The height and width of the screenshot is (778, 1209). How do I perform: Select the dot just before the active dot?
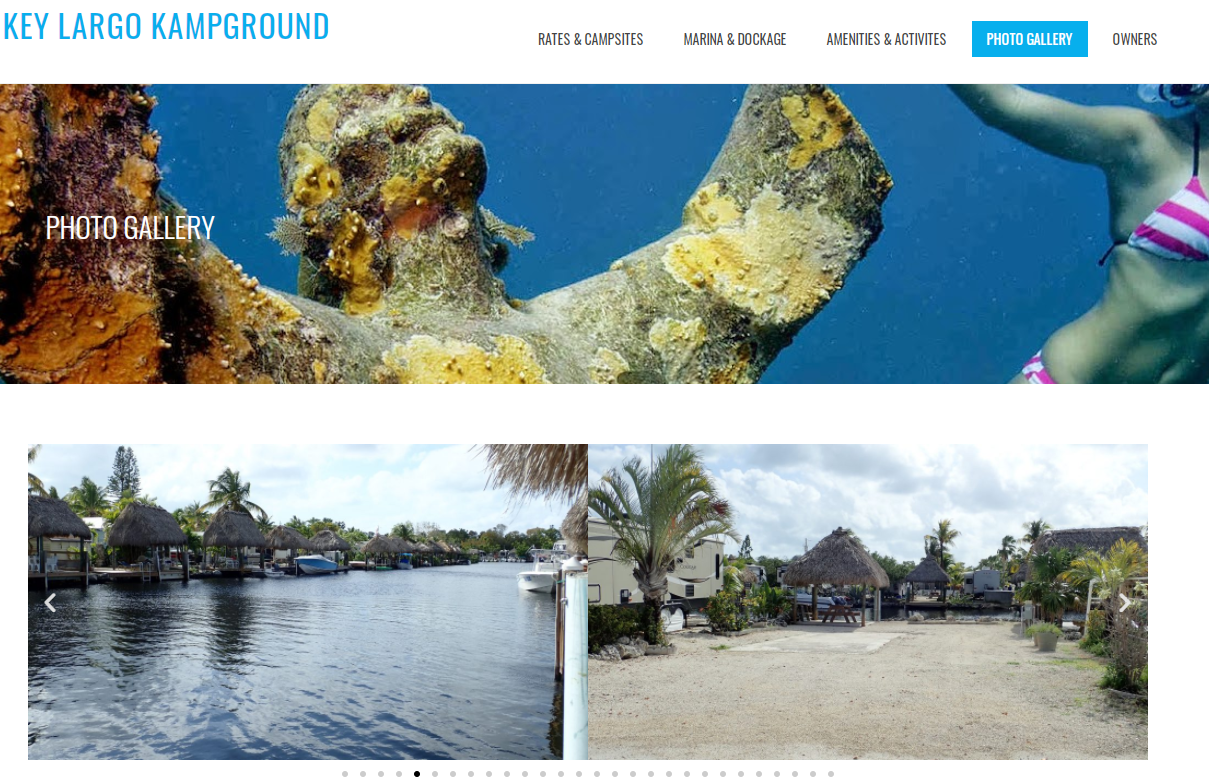click(399, 773)
